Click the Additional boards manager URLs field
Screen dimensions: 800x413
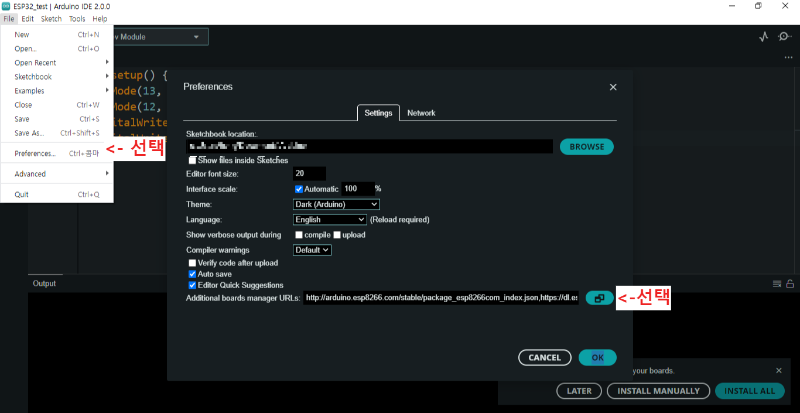pyautogui.click(x=441, y=298)
